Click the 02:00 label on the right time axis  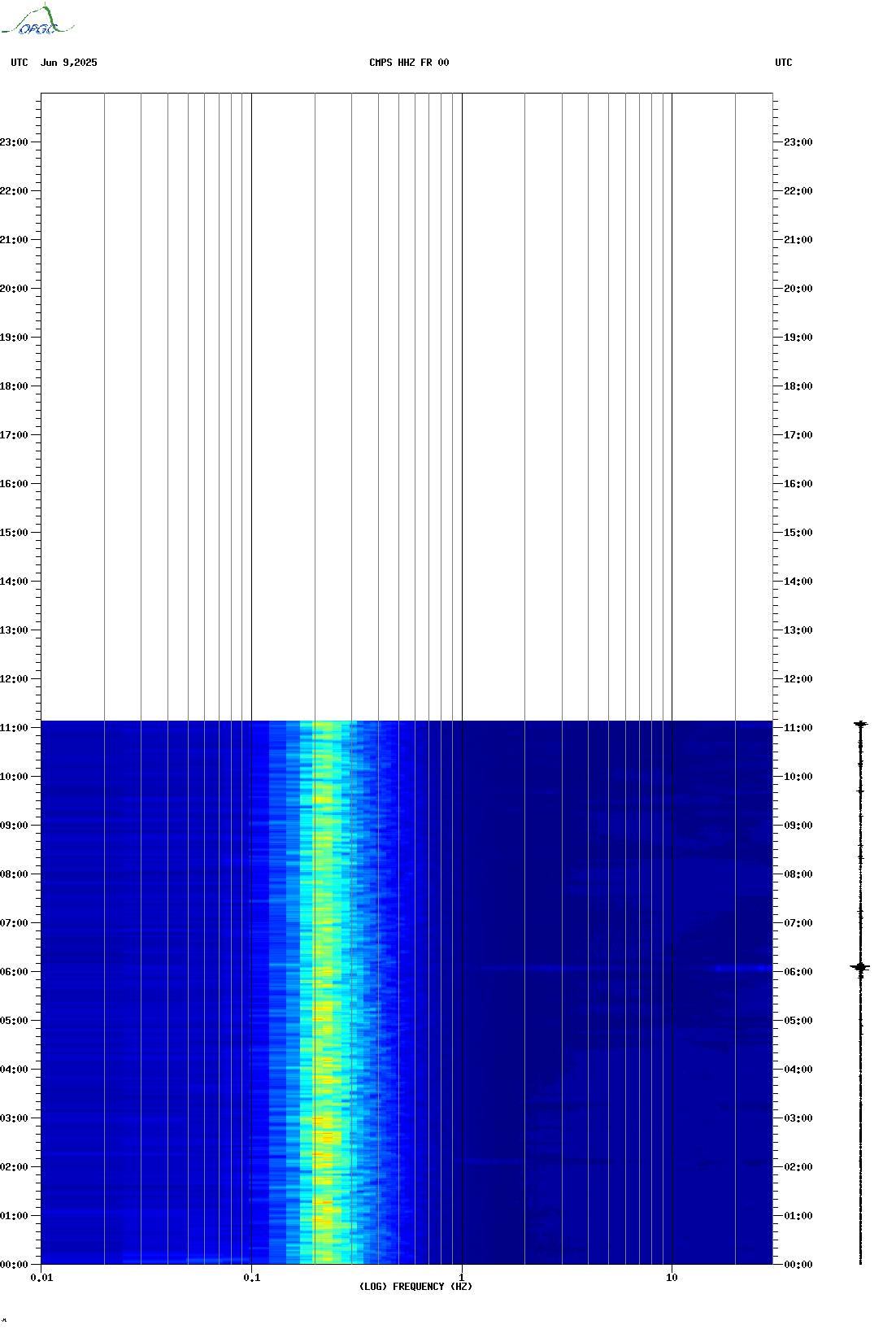(x=798, y=1167)
